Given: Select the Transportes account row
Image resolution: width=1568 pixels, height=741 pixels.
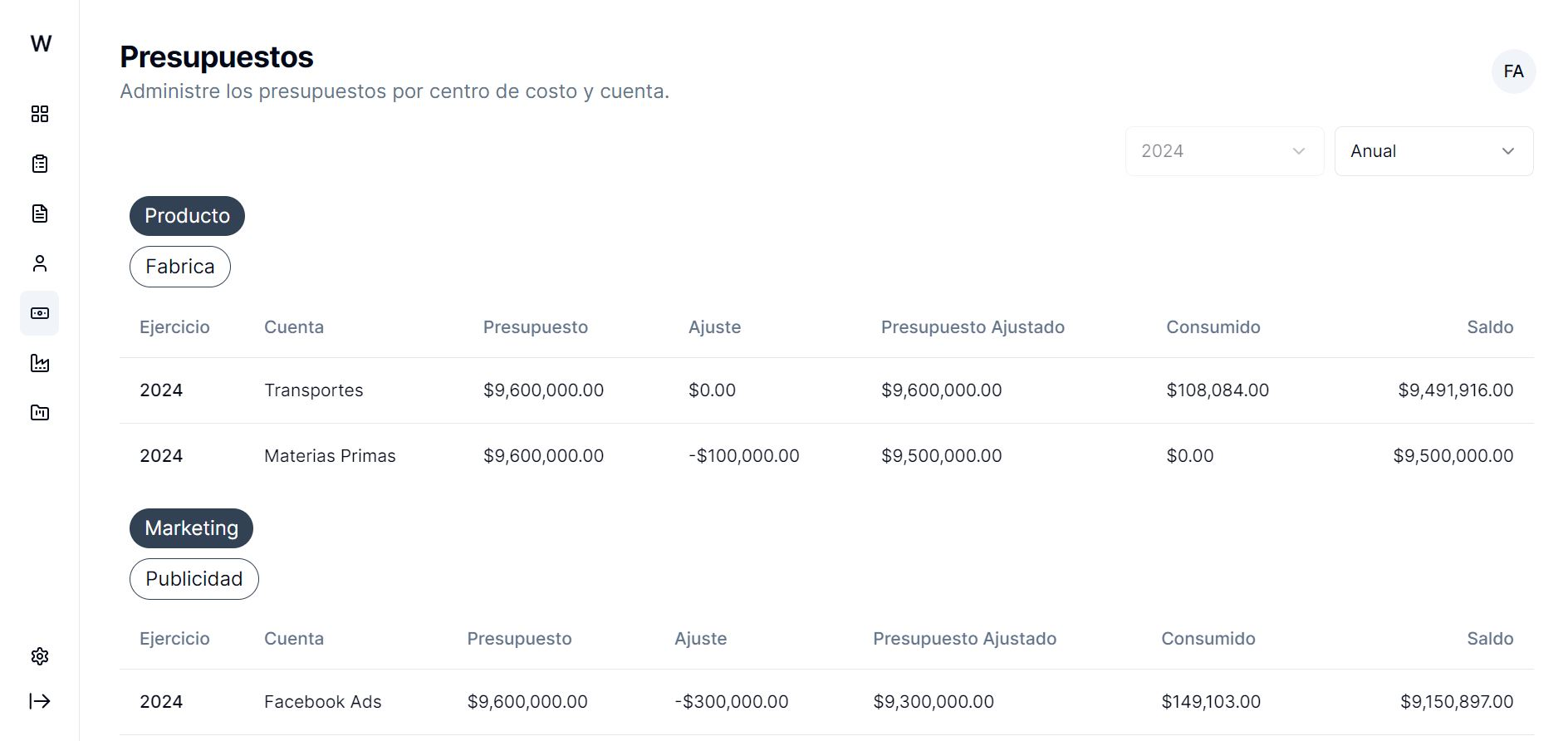Looking at the screenshot, I should [826, 390].
